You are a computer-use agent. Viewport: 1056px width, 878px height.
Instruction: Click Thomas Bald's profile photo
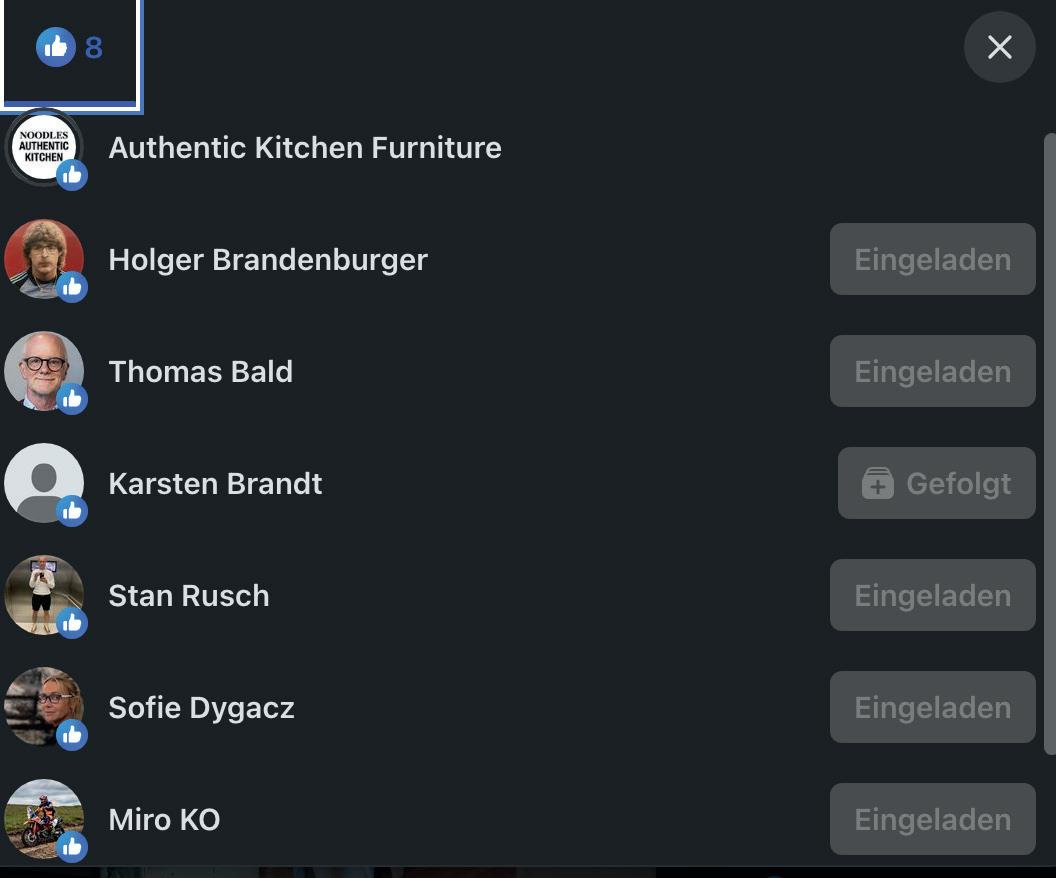[x=44, y=371]
